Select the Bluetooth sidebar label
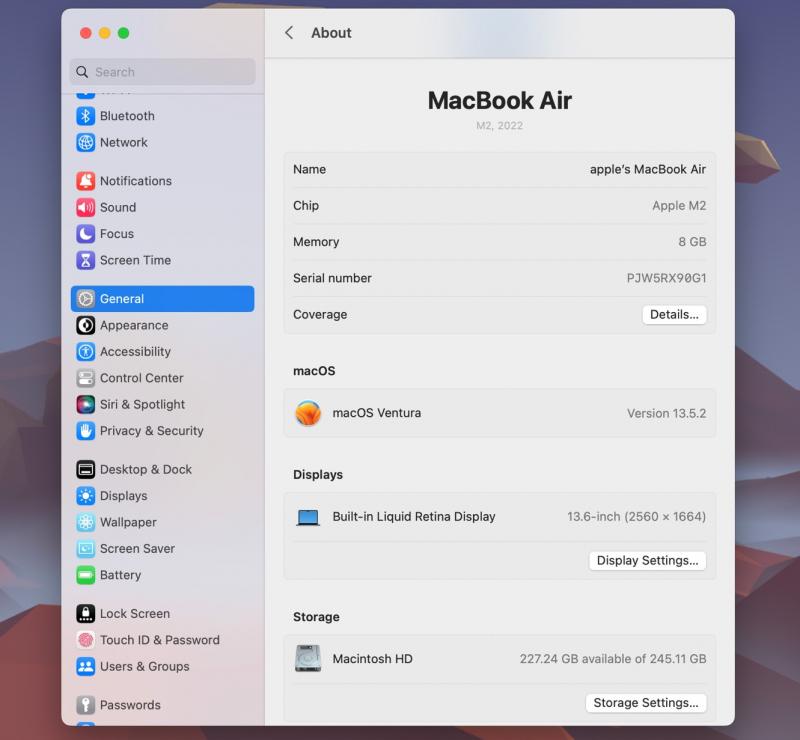 127,116
